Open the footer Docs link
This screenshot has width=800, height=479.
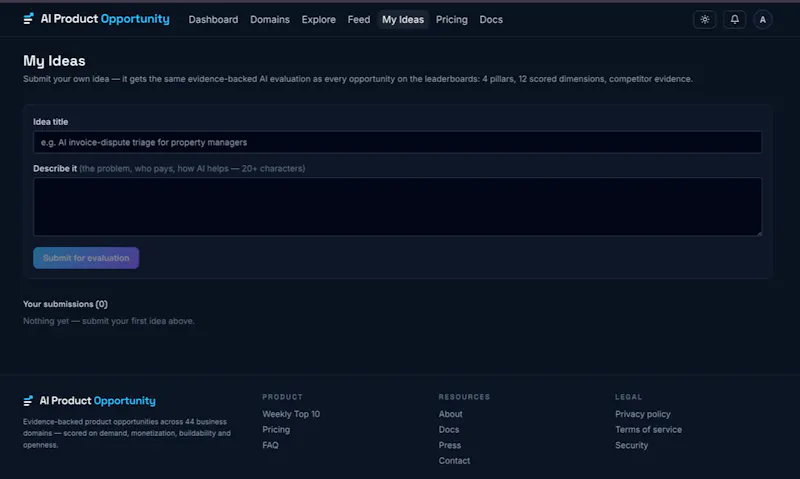click(449, 430)
